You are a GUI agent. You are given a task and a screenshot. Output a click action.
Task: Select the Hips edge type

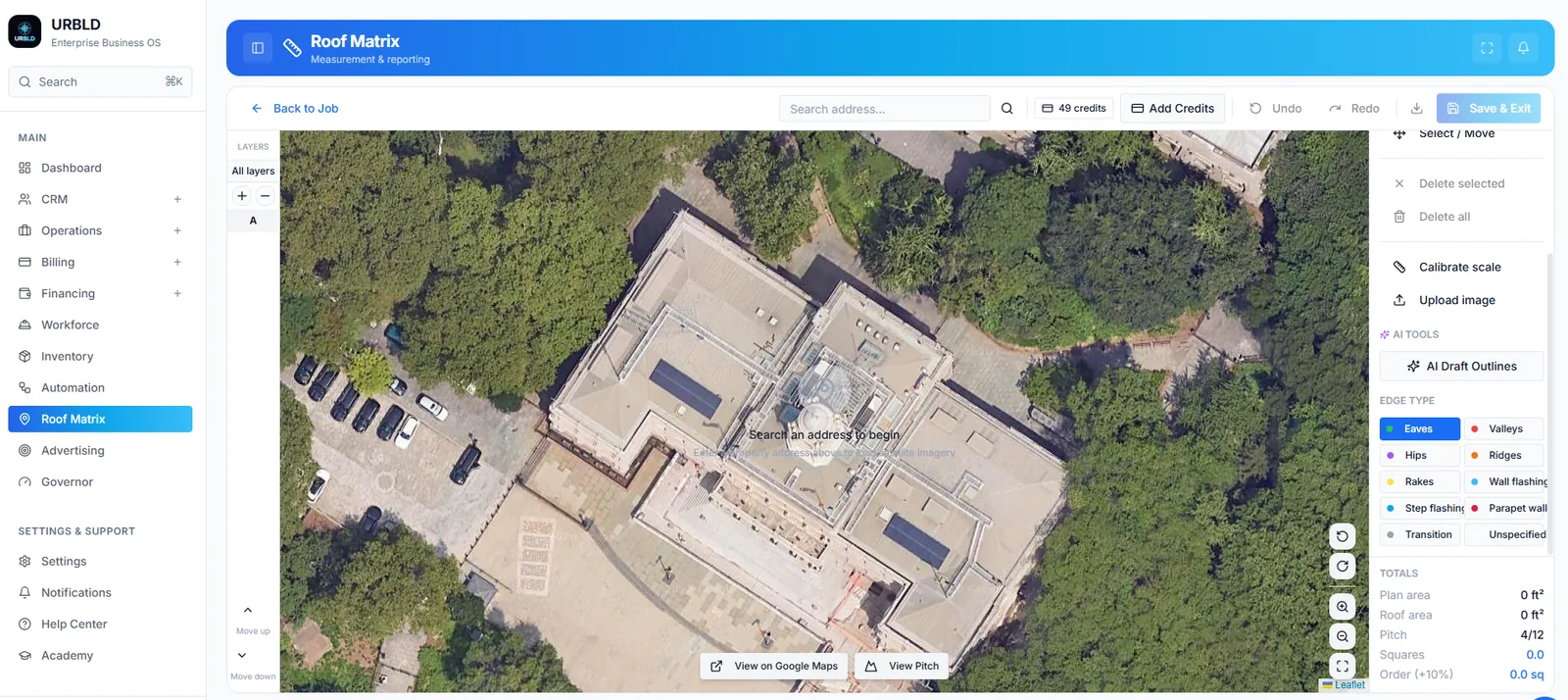click(1420, 455)
